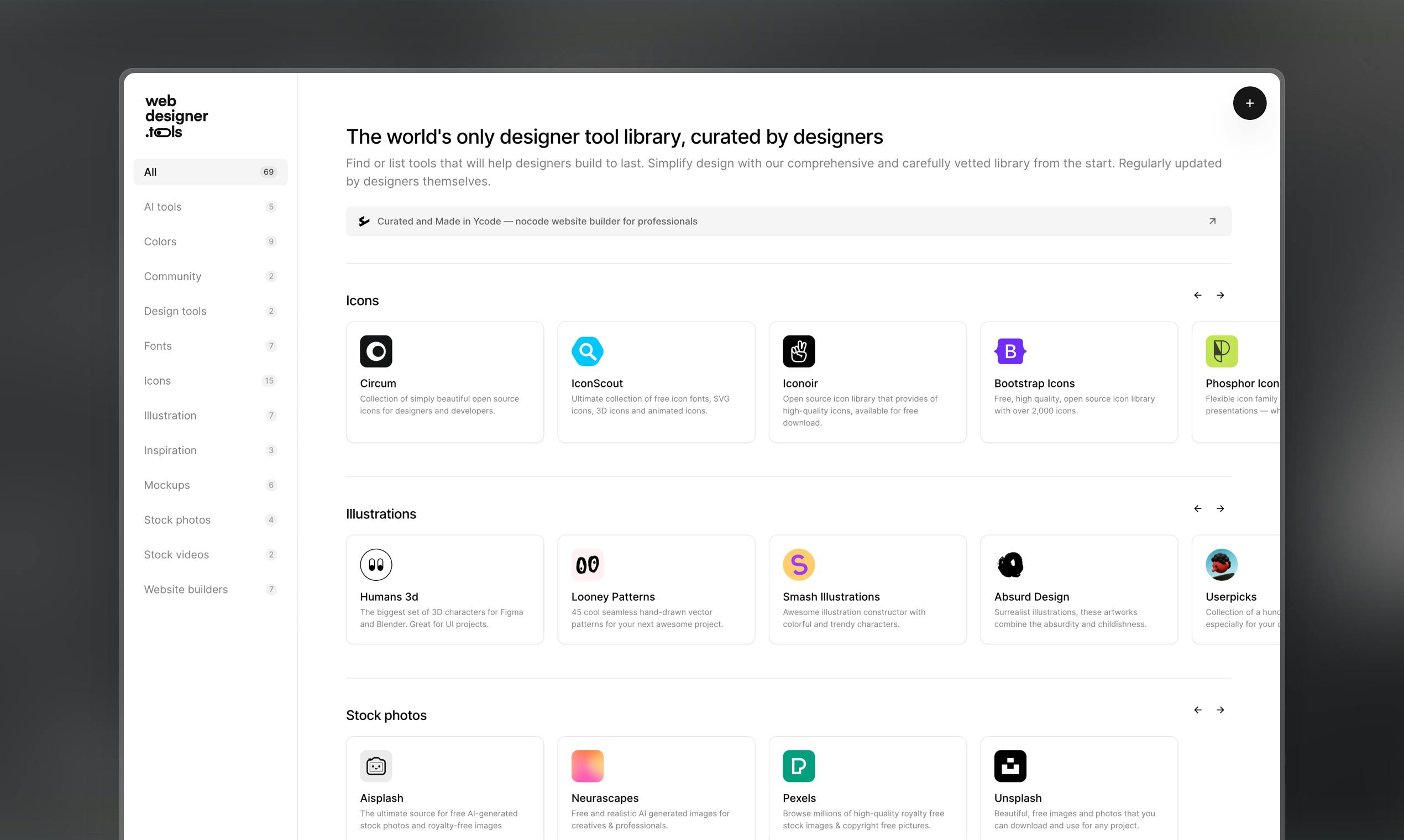Viewport: 1404px width, 840px height.
Task: Click the Pexels description text
Action: [863, 820]
